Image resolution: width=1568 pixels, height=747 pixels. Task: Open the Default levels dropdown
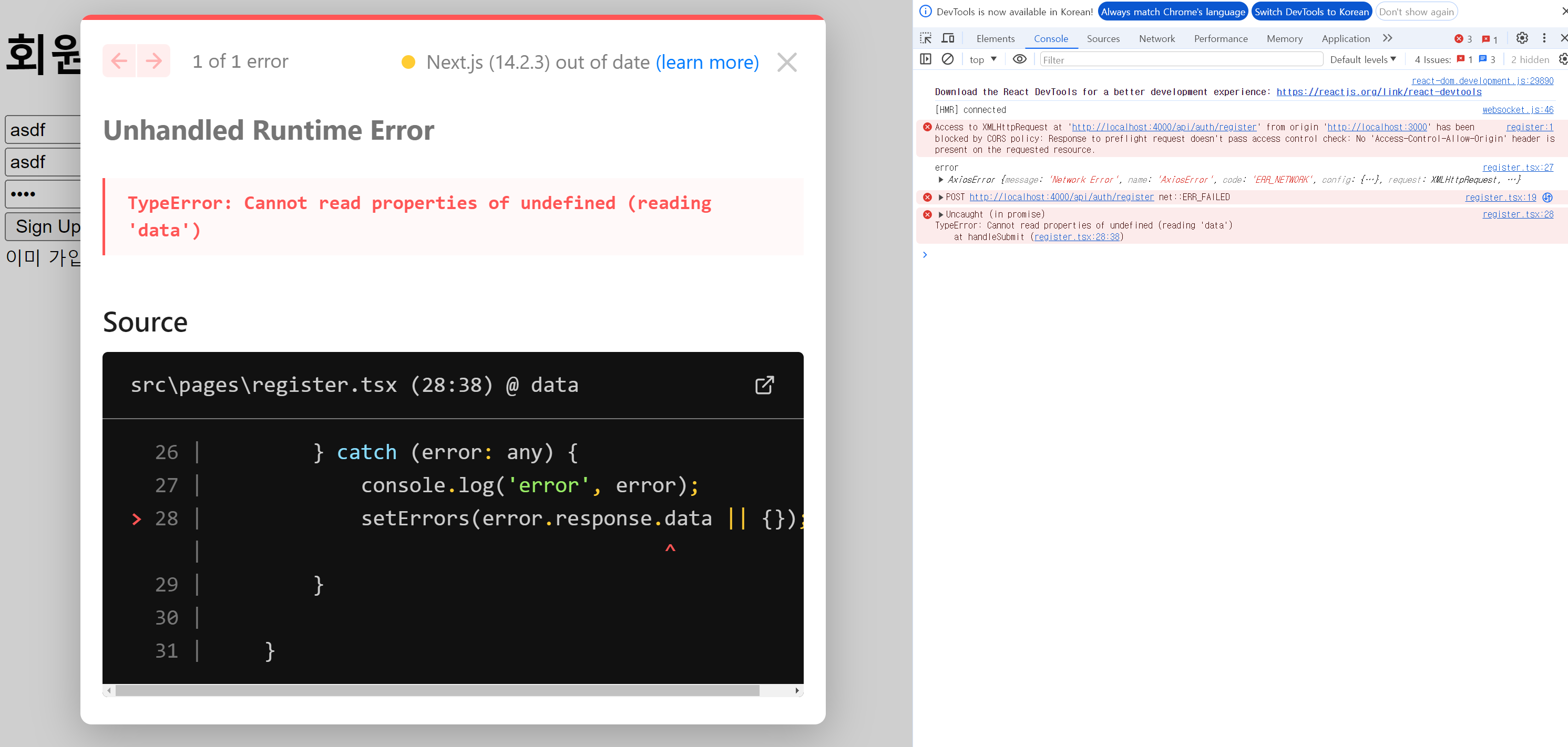pyautogui.click(x=1362, y=59)
